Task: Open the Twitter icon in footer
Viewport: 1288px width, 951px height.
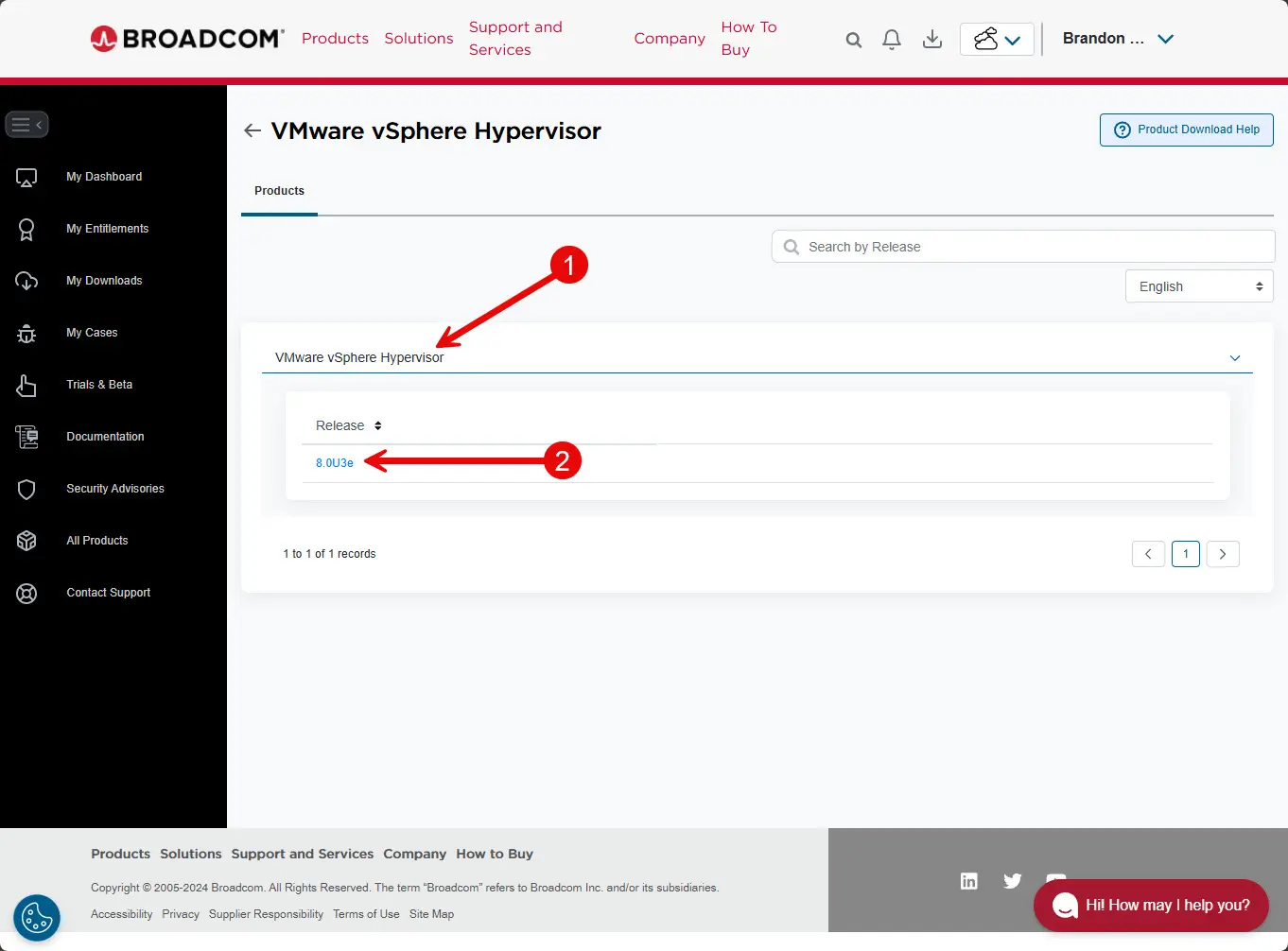Action: pos(1013,881)
